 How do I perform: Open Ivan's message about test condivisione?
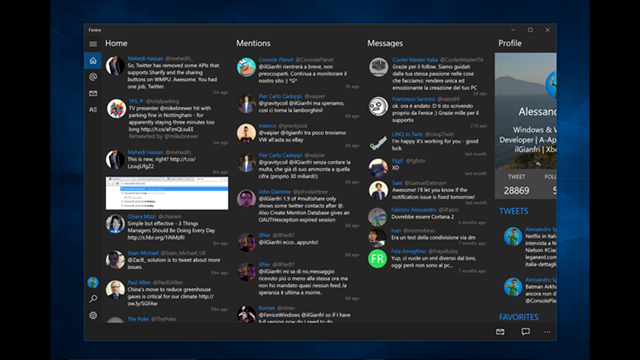[x=427, y=237]
